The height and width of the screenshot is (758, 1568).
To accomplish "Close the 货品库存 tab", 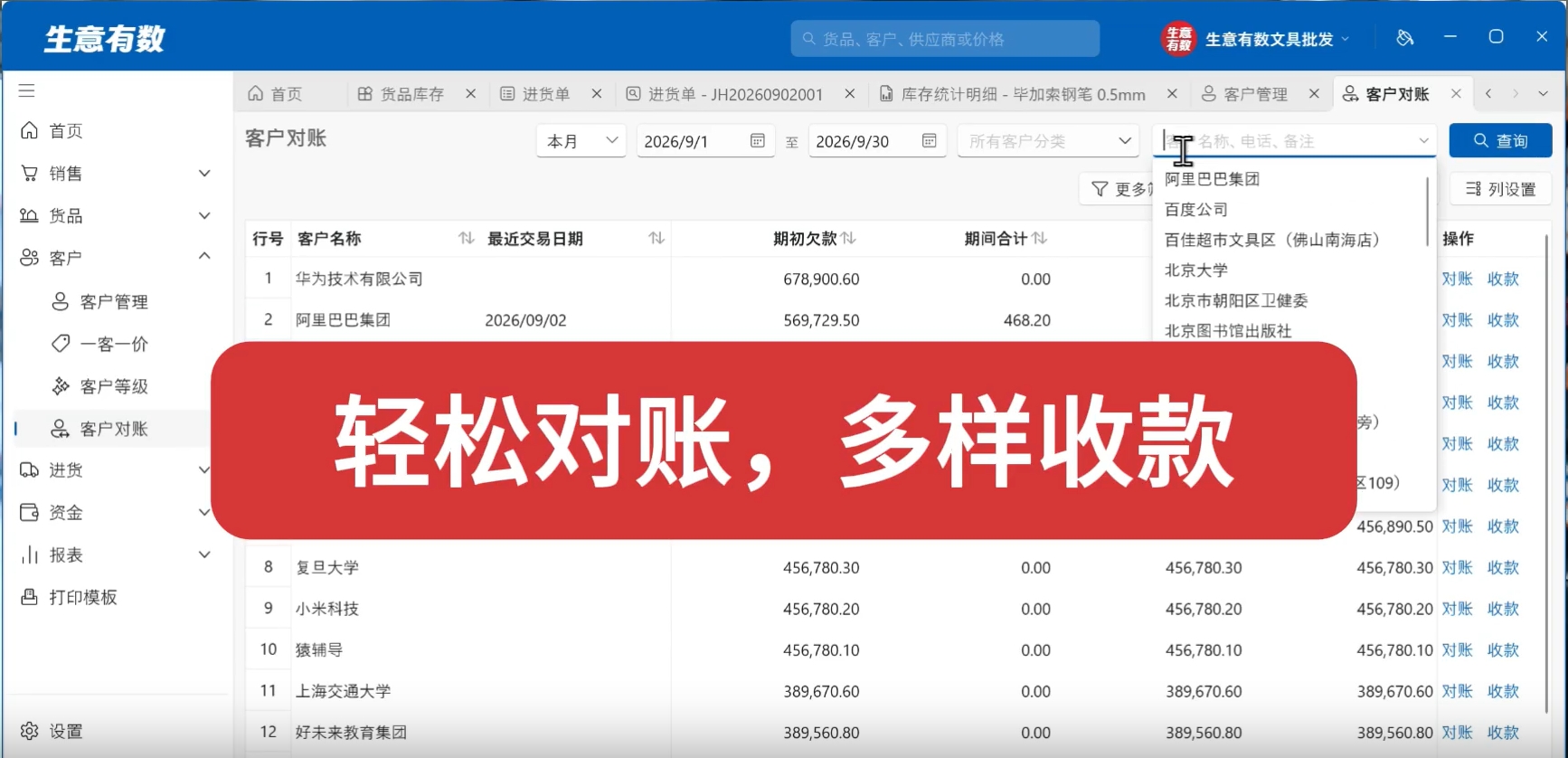I will click(x=470, y=93).
